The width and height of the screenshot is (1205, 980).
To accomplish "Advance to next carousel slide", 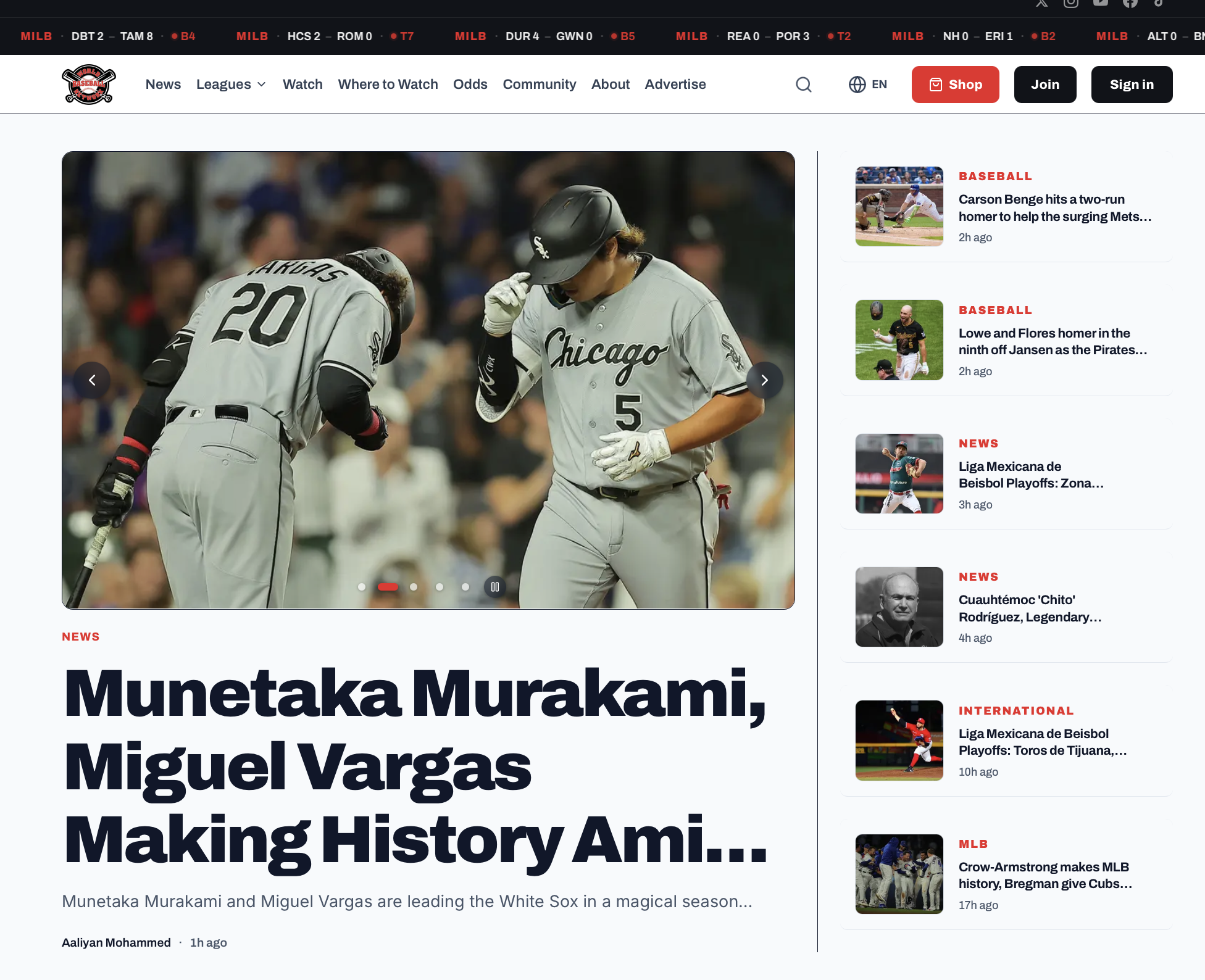I will 765,380.
